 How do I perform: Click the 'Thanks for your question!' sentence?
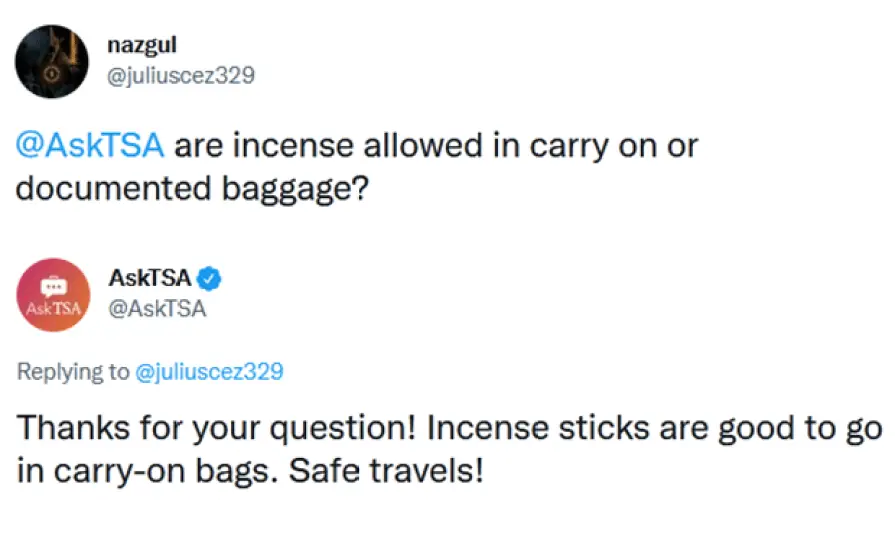coord(216,429)
